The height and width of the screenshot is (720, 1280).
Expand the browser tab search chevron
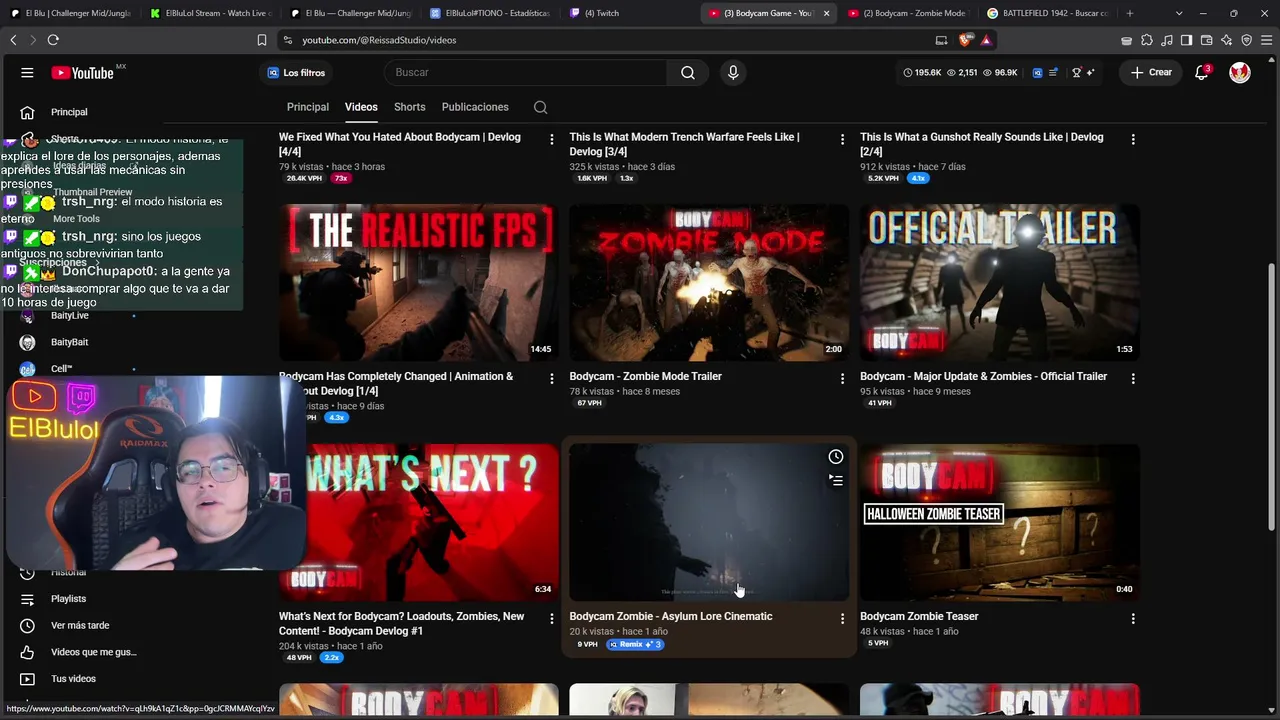[x=1179, y=13]
